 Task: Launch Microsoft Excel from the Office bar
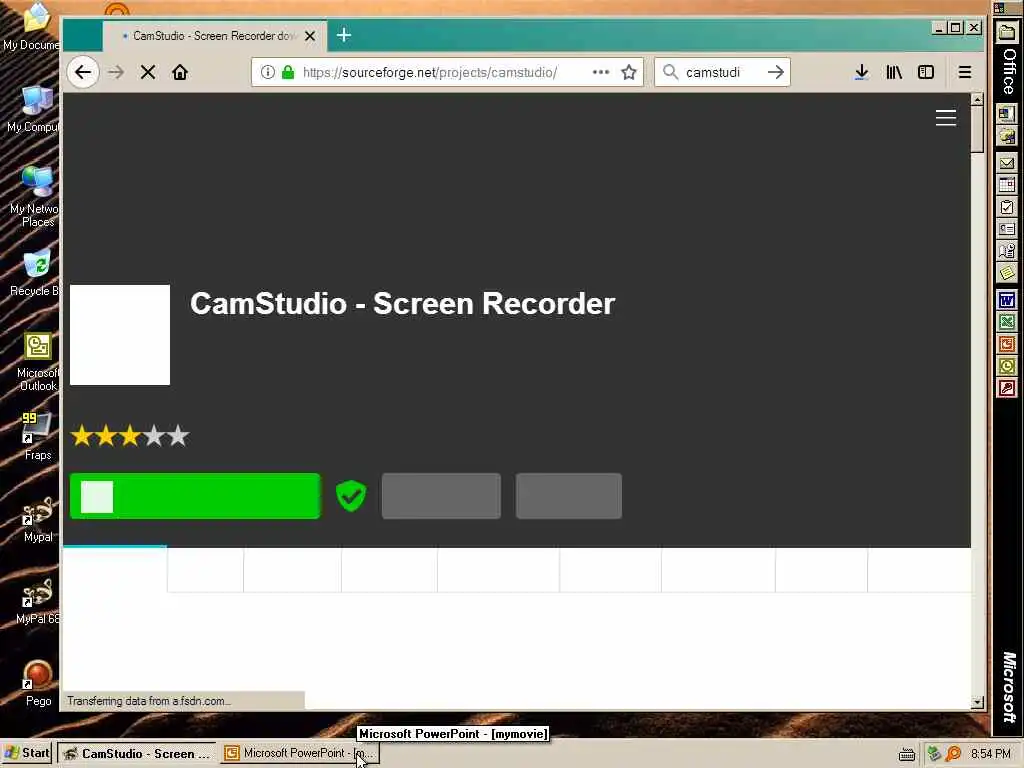tap(1006, 322)
